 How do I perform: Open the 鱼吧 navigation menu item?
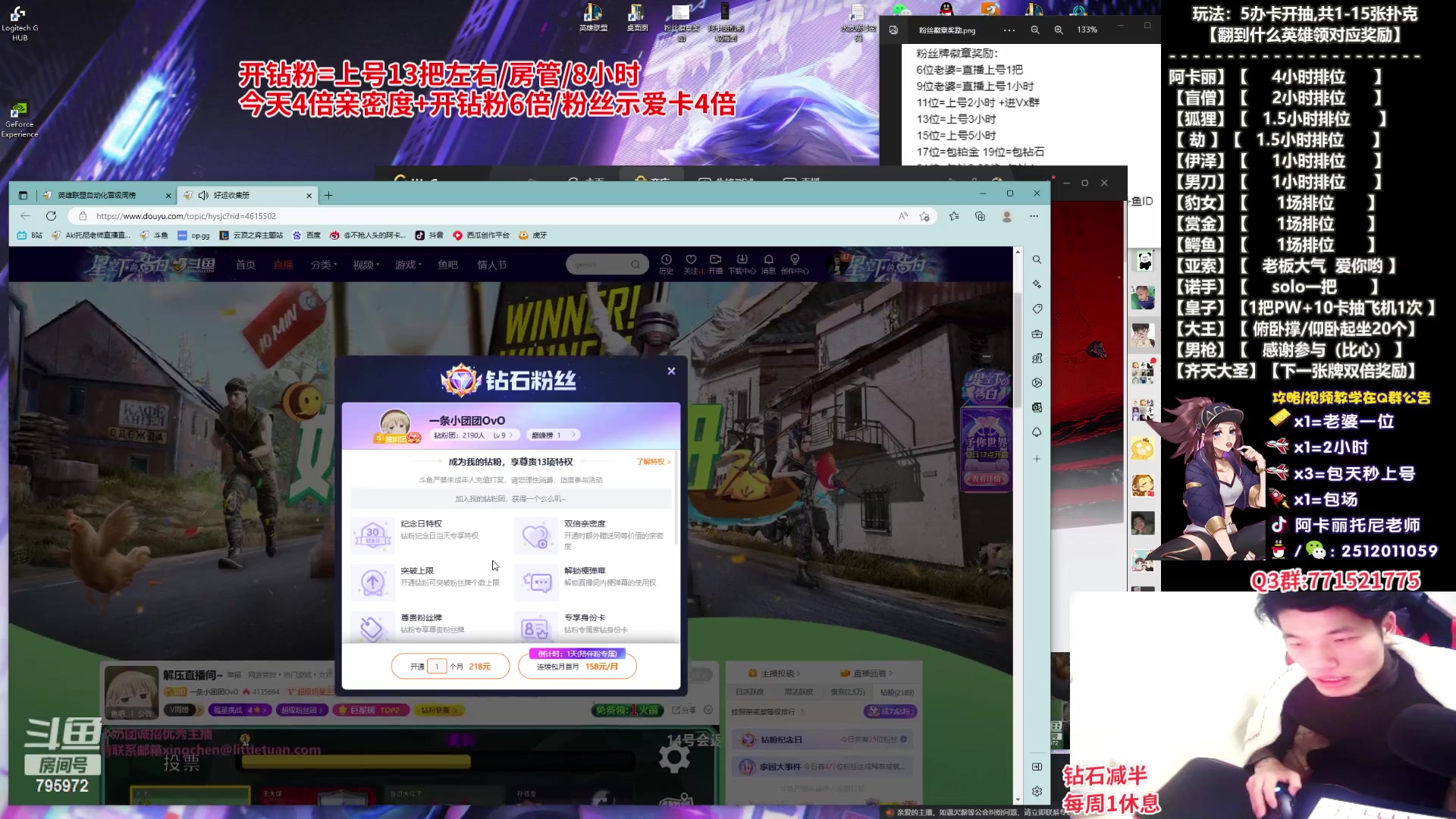click(x=447, y=265)
